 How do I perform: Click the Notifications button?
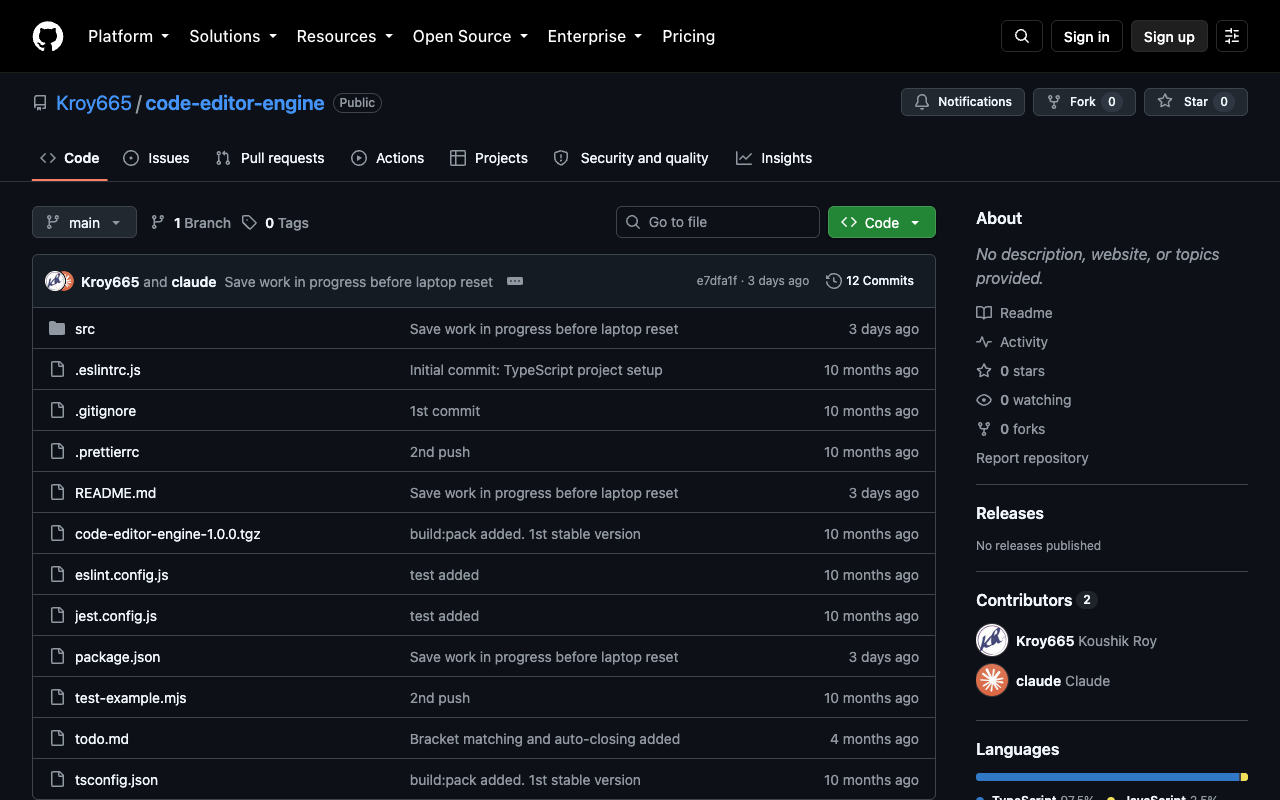963,102
